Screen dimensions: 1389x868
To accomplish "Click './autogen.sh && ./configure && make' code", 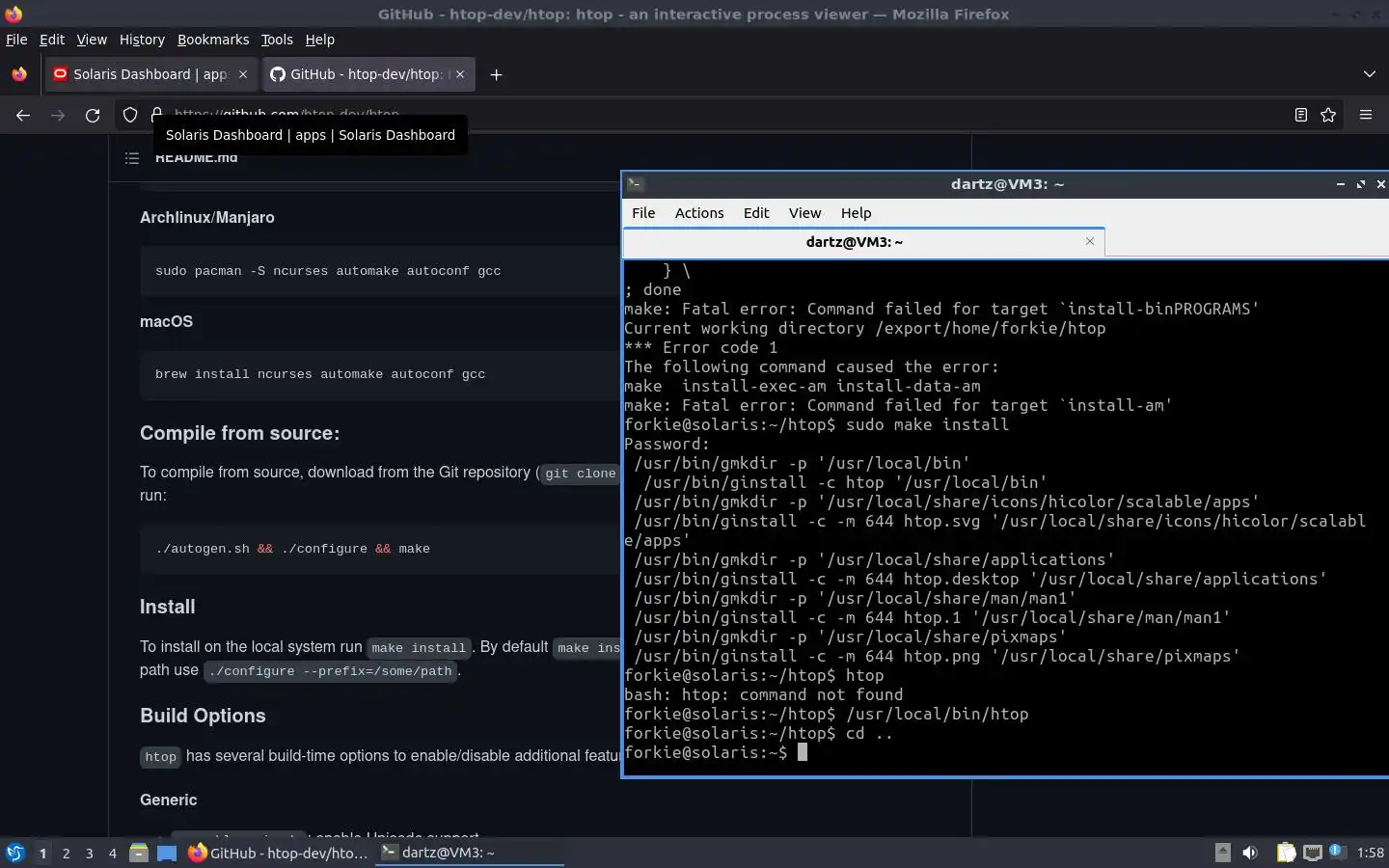I will tap(292, 549).
